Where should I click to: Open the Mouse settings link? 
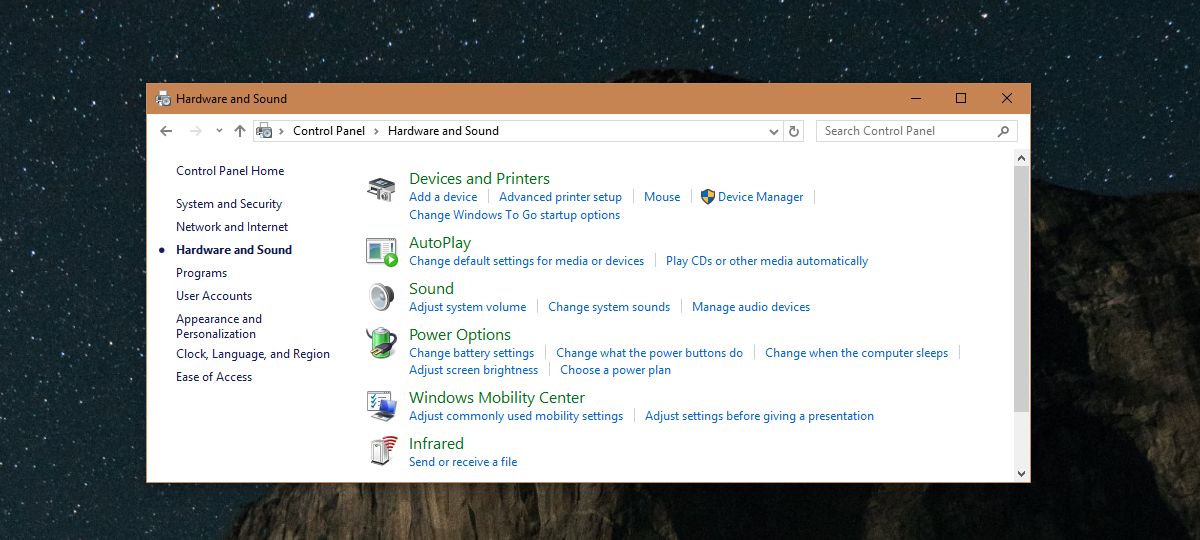(662, 197)
